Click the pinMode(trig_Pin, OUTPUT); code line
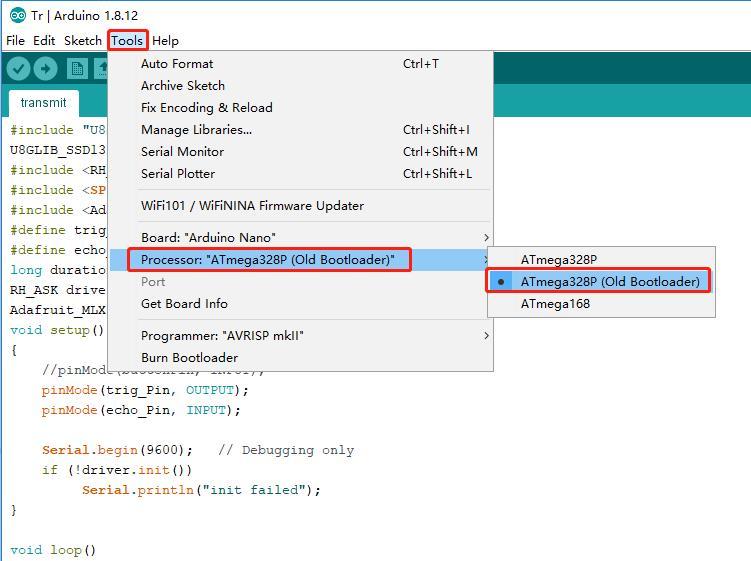This screenshot has height=561, width=751. 145,390
